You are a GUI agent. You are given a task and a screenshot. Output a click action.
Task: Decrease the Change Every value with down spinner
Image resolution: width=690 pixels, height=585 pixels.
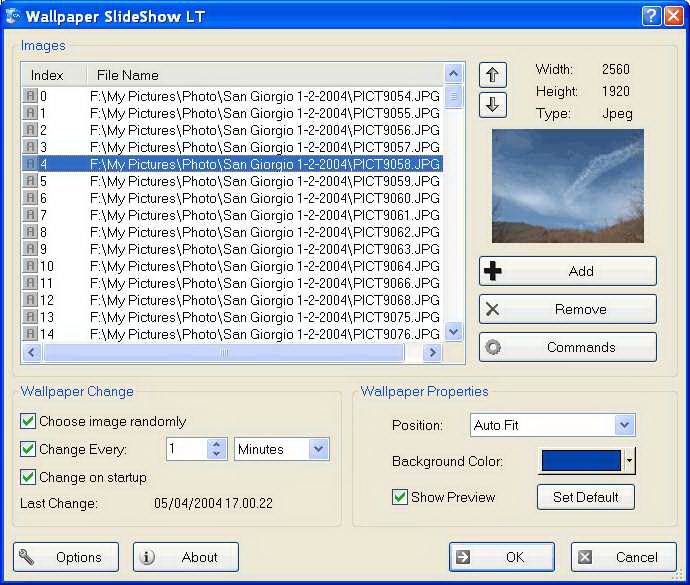click(217, 454)
